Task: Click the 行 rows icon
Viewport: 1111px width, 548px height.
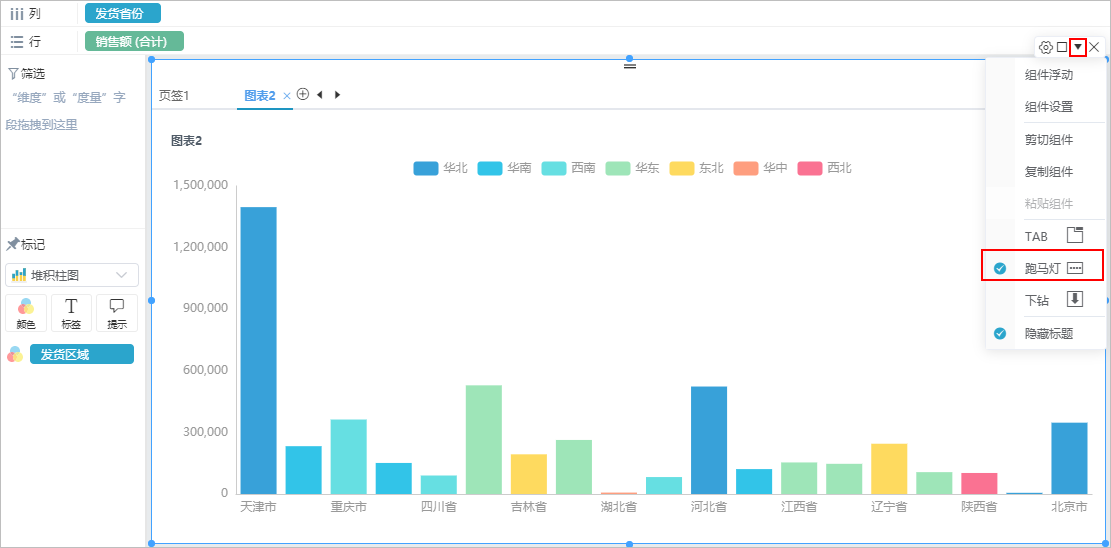Action: pos(17,42)
